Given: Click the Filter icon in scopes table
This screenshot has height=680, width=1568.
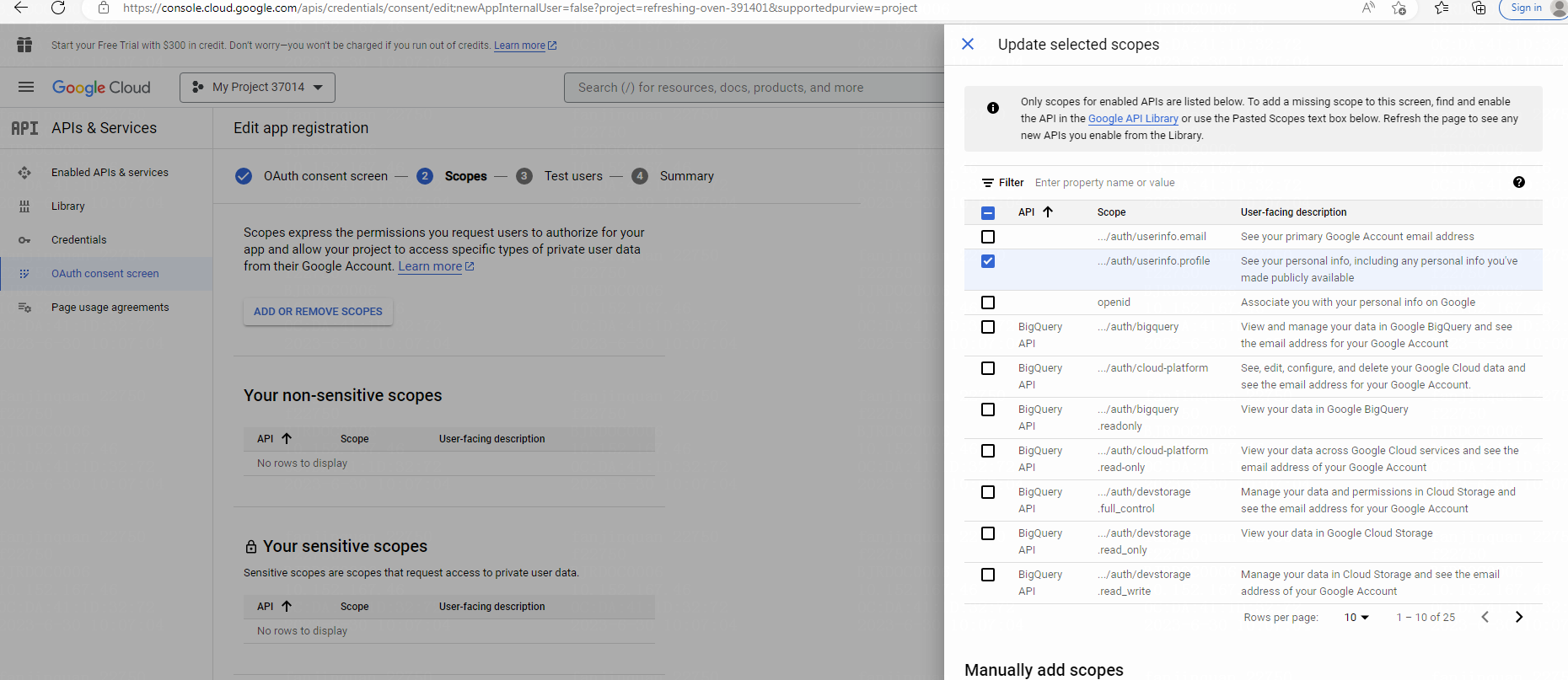Looking at the screenshot, I should point(988,183).
